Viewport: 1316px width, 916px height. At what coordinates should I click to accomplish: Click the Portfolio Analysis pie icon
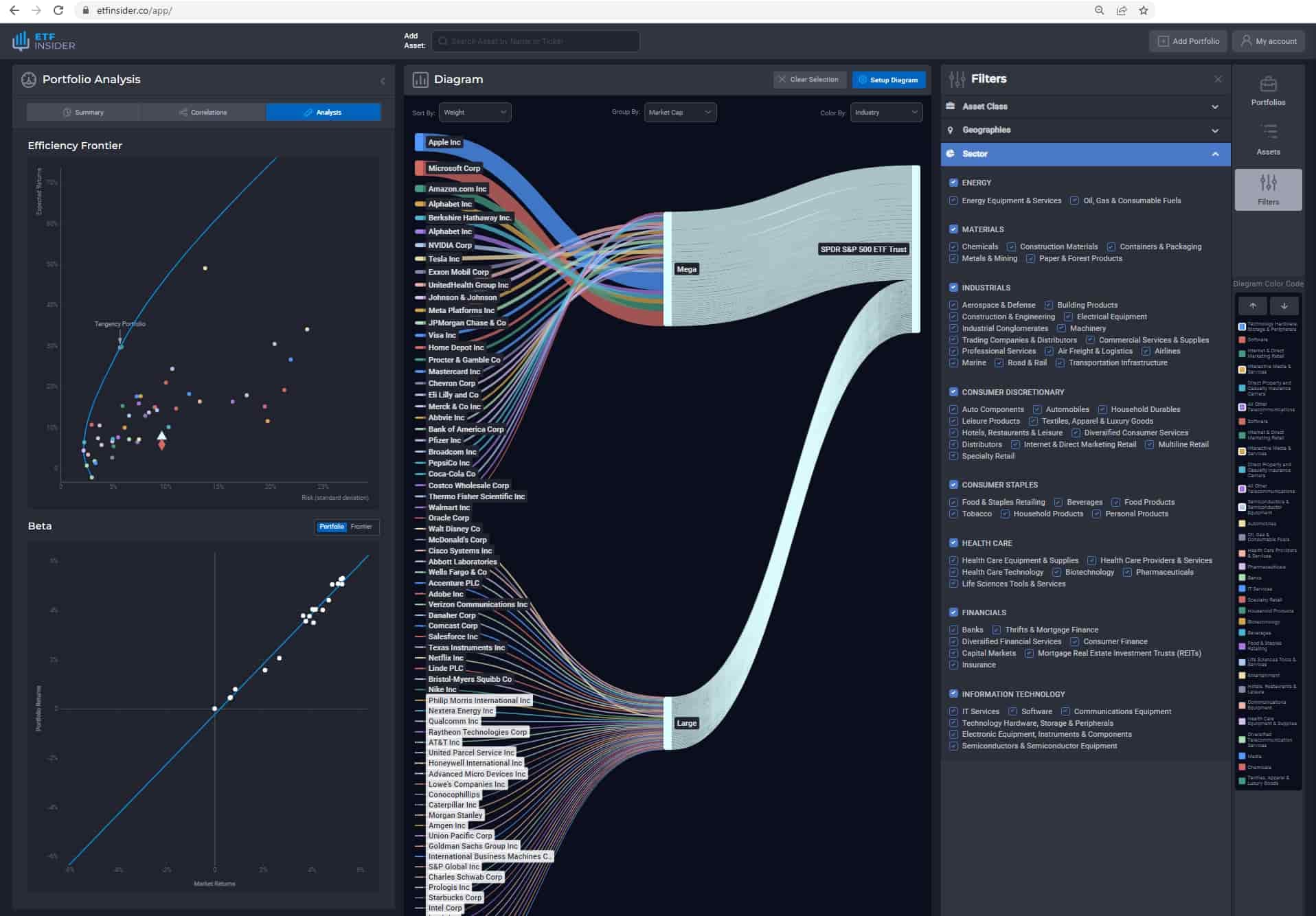29,80
